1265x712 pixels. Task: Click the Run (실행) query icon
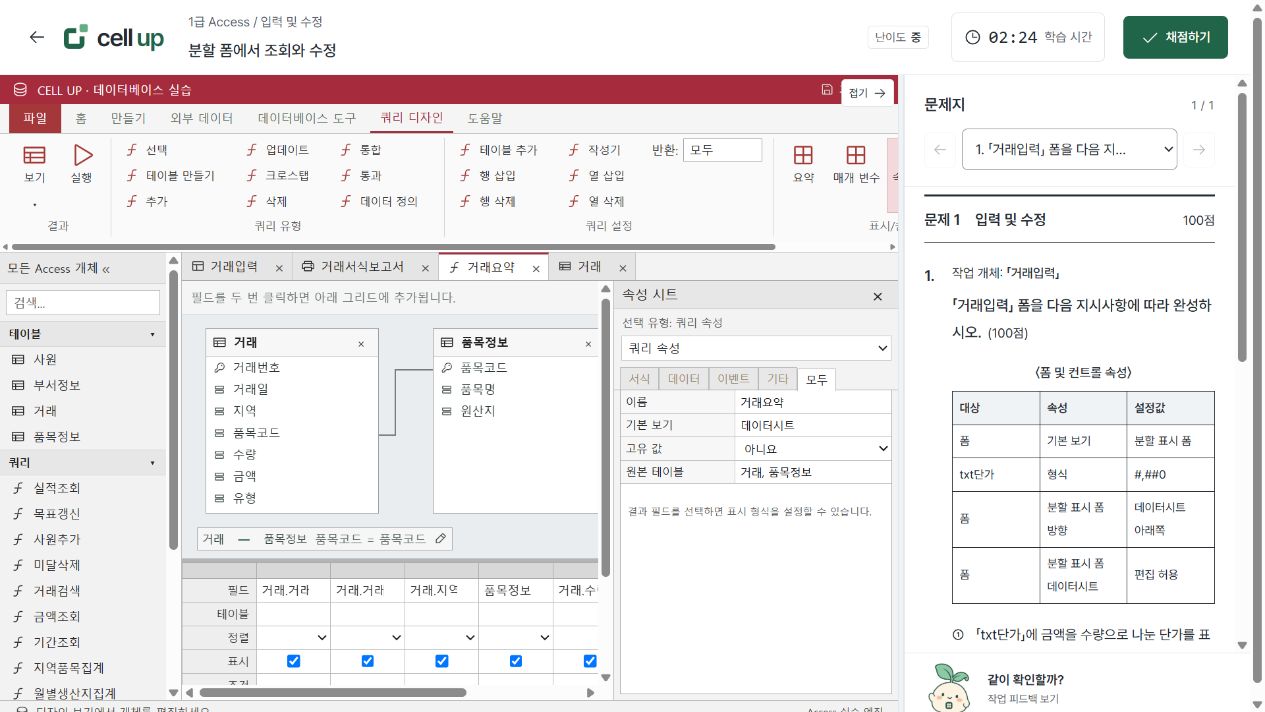point(82,155)
